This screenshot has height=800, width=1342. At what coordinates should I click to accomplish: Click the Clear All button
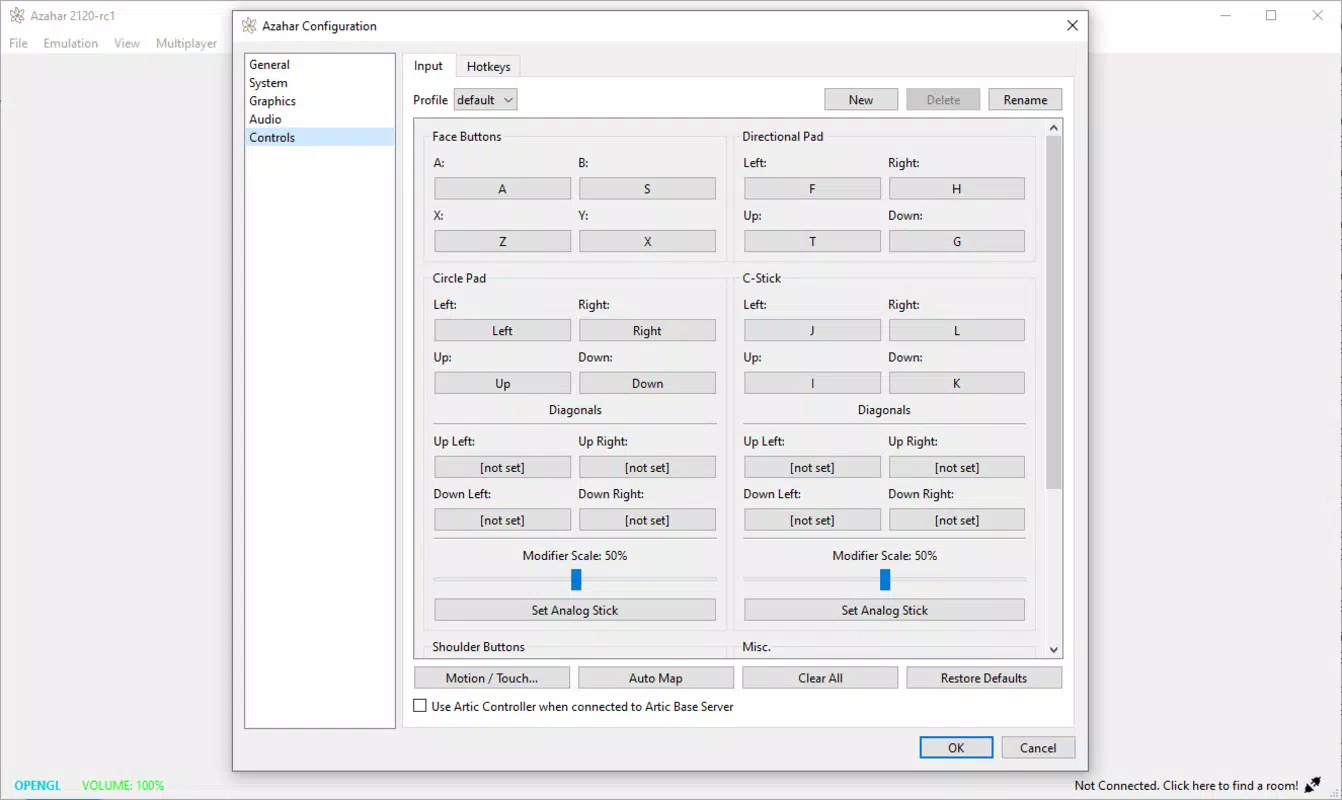coord(820,678)
